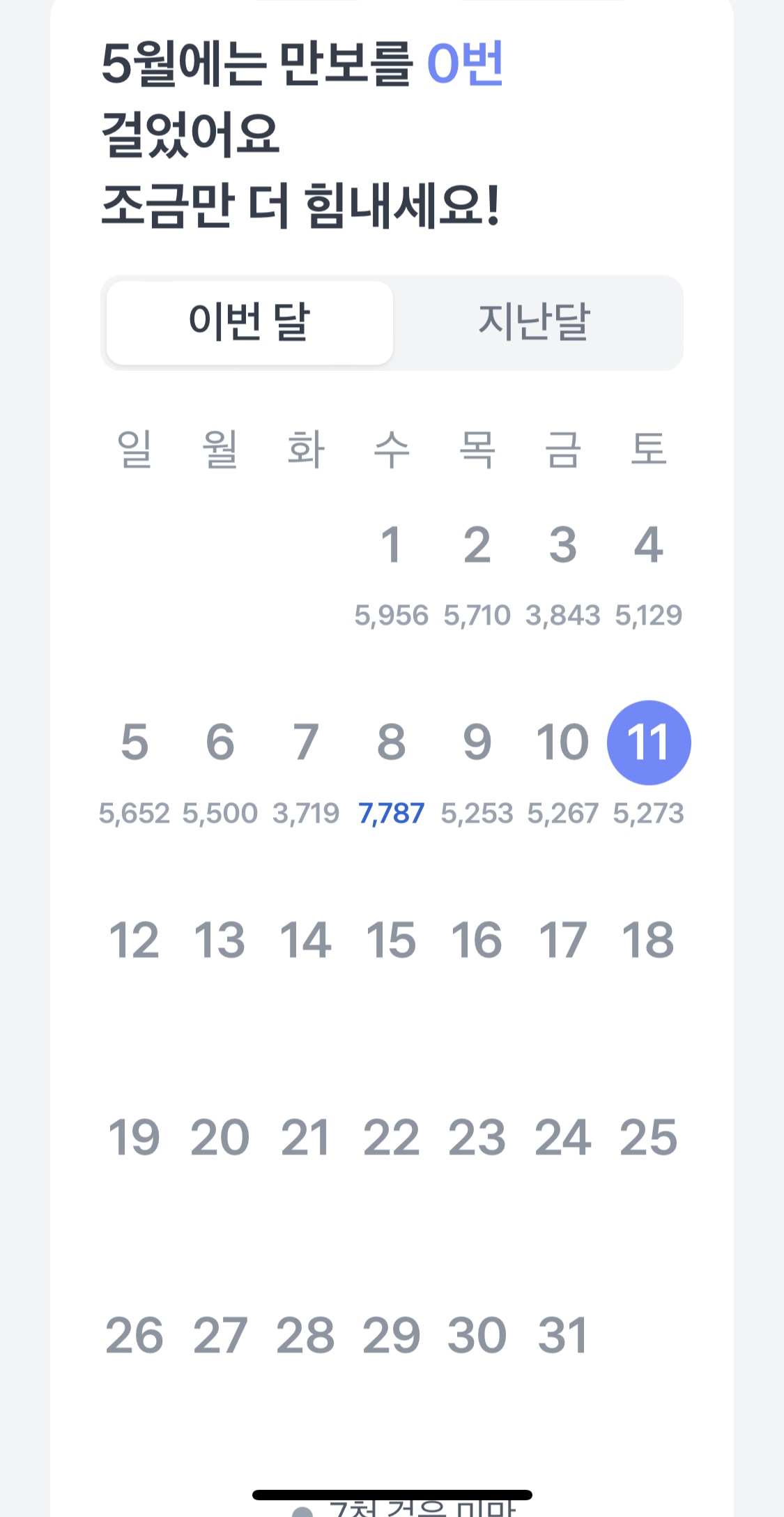The width and height of the screenshot is (784, 1517).
Task: Tap date 13 on the calendar
Action: click(220, 940)
